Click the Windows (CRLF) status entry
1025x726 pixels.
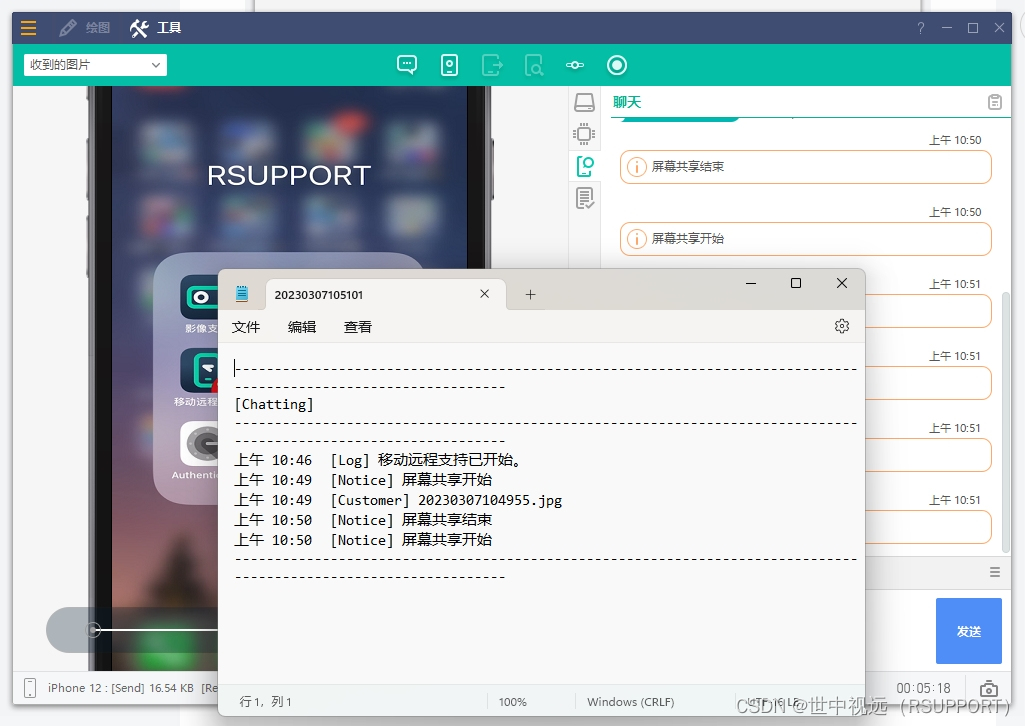coord(630,702)
